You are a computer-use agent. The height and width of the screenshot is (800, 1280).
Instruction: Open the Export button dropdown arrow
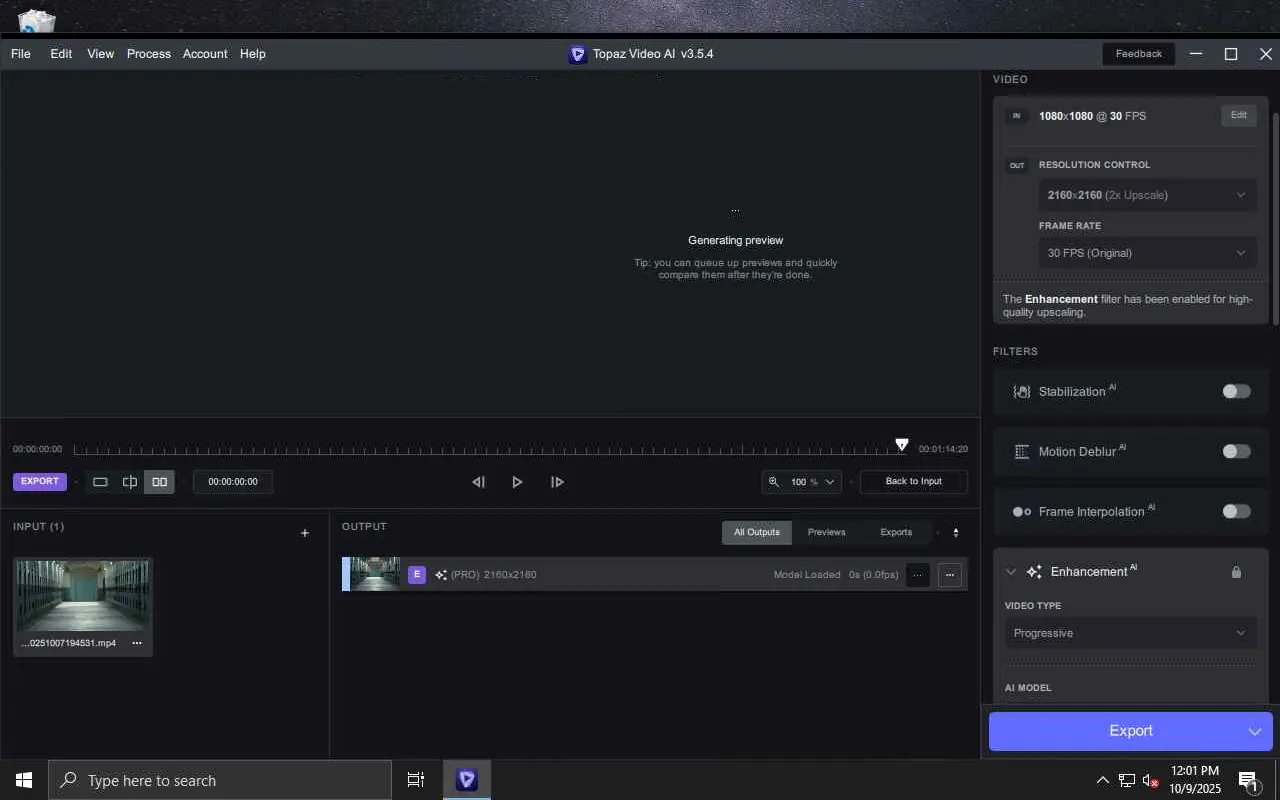1255,732
